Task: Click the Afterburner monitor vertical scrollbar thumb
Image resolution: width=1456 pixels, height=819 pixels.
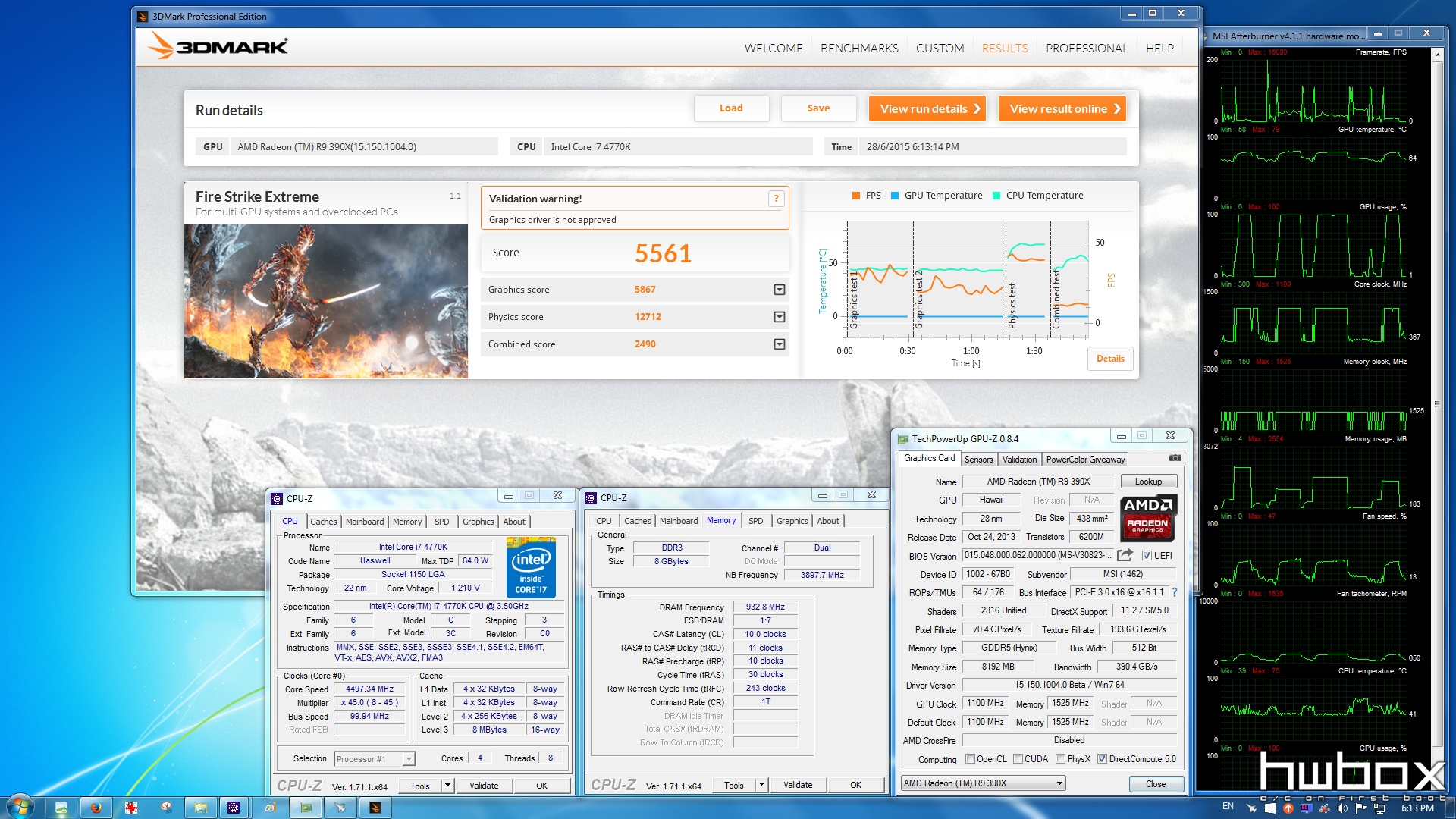Action: pyautogui.click(x=1436, y=403)
